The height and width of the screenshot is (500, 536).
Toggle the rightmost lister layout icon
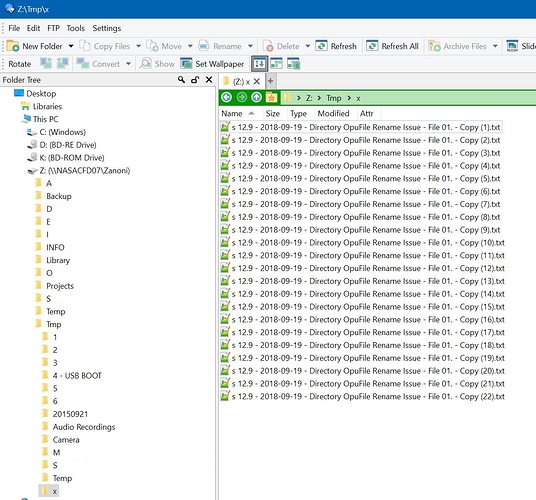click(x=293, y=64)
